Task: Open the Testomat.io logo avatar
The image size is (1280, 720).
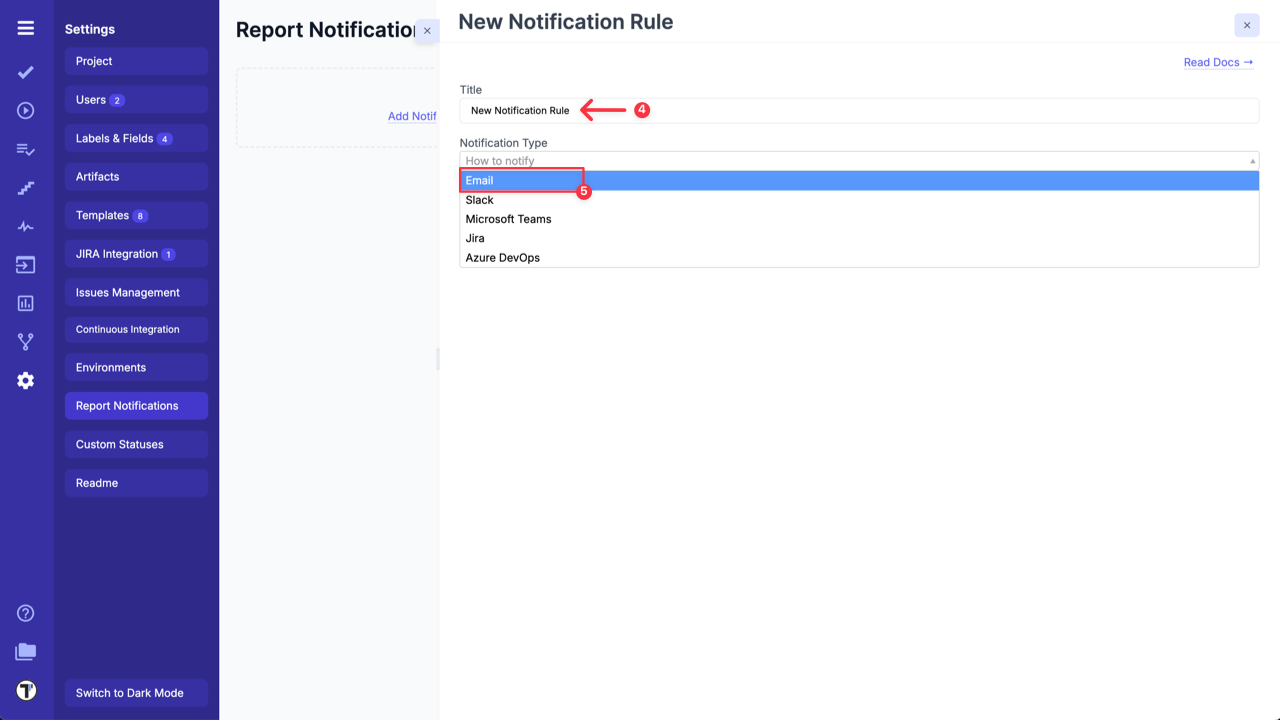Action: click(x=27, y=690)
